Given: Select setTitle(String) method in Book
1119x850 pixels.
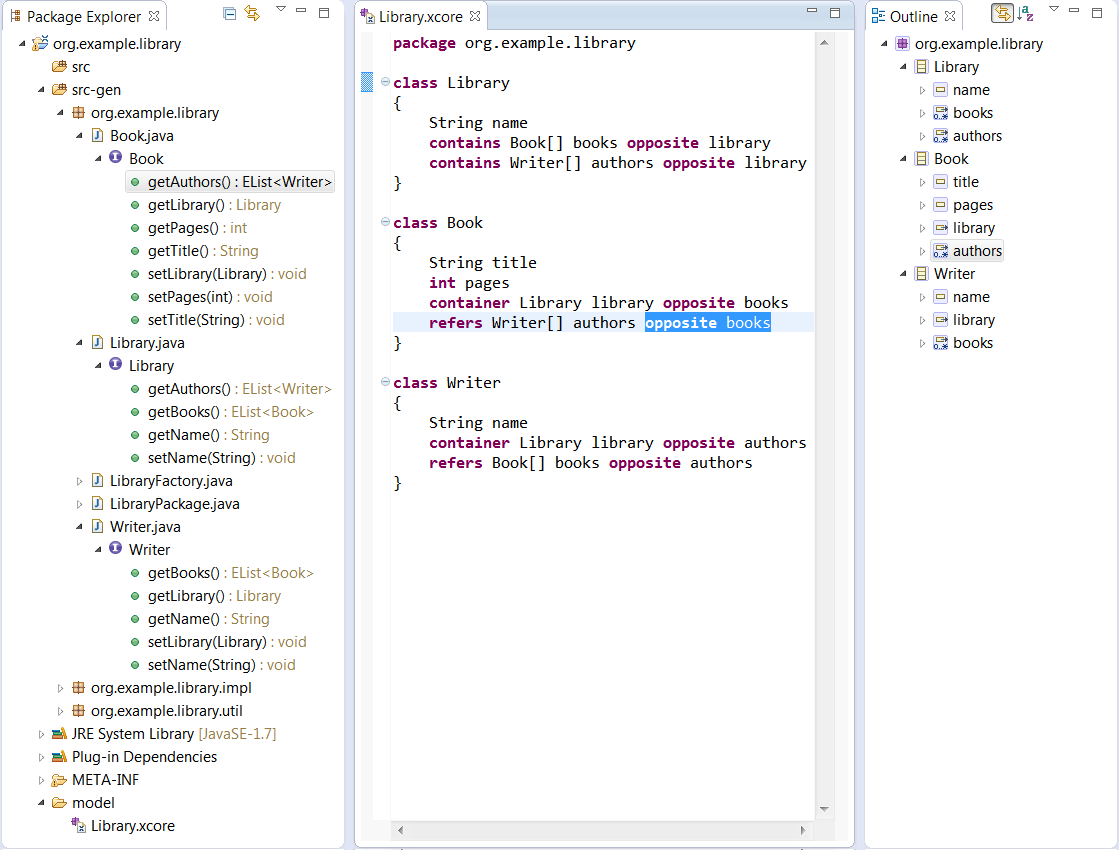Looking at the screenshot, I should tap(196, 320).
